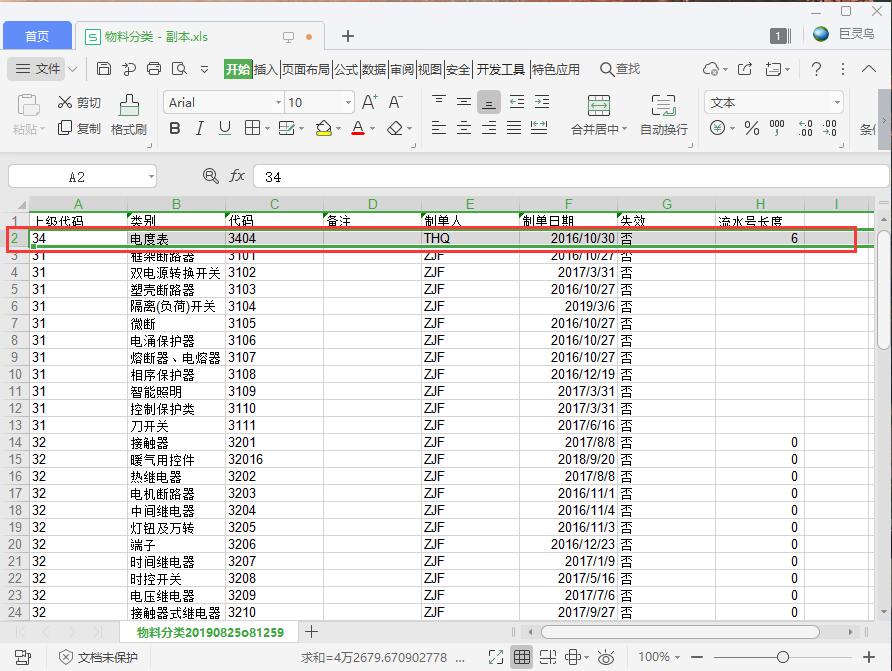Image resolution: width=892 pixels, height=671 pixels.
Task: Click the zoom slider handle in status bar
Action: [782, 657]
